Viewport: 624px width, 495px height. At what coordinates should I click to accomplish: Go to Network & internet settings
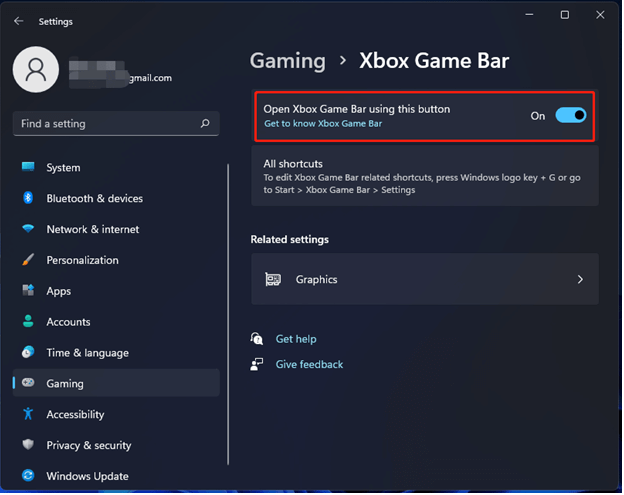coord(116,229)
